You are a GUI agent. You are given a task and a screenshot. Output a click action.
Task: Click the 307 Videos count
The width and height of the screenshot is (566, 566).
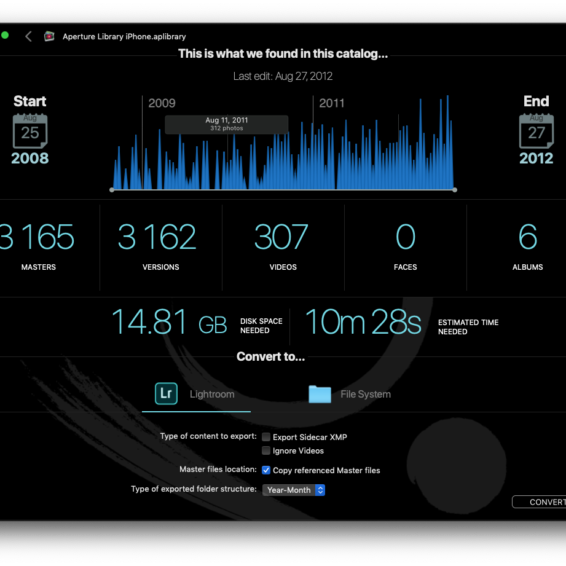281,237
